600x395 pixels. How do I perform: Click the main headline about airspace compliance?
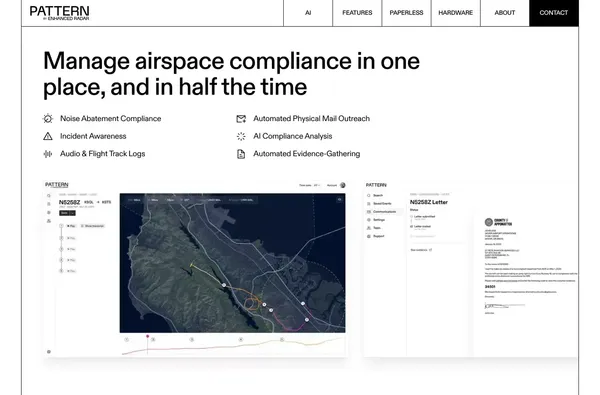coord(232,74)
